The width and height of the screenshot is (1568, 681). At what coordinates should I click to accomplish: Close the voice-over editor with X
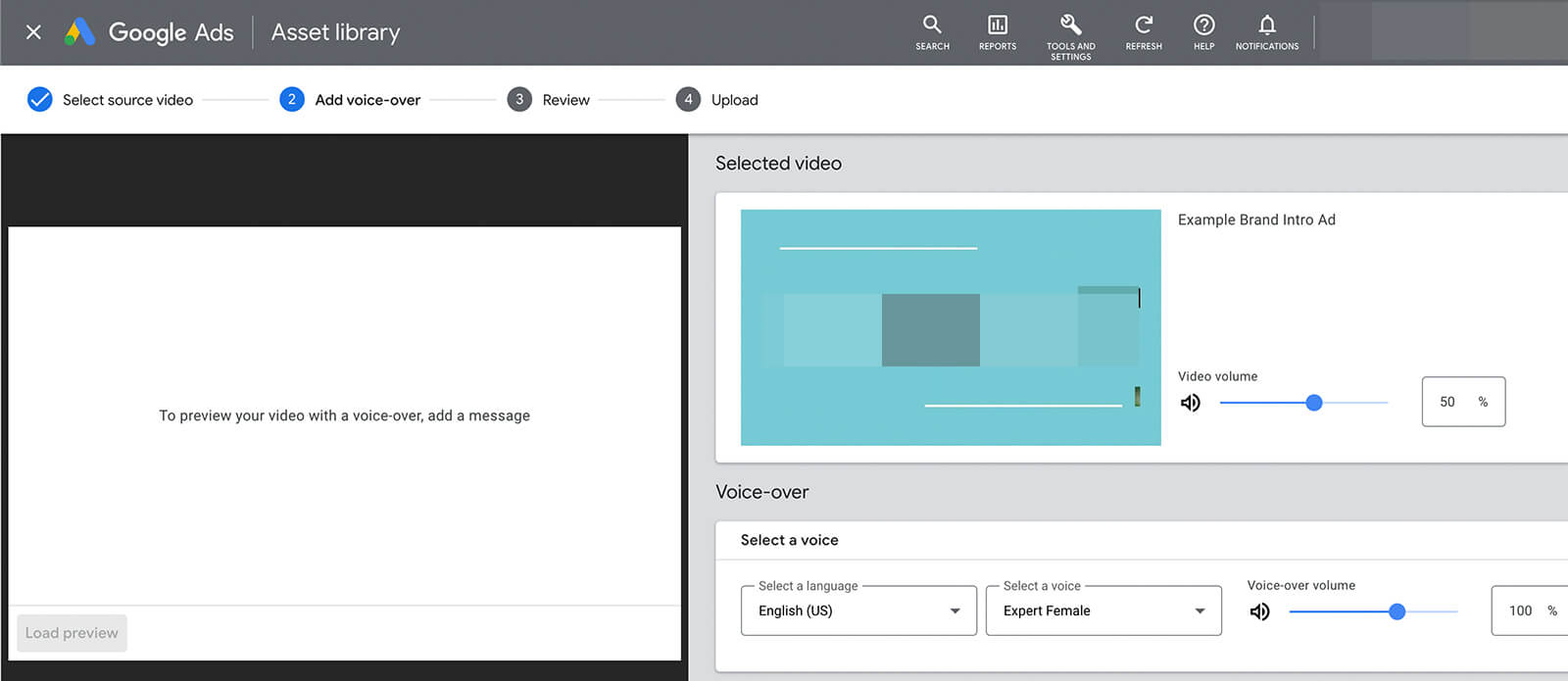coord(33,32)
